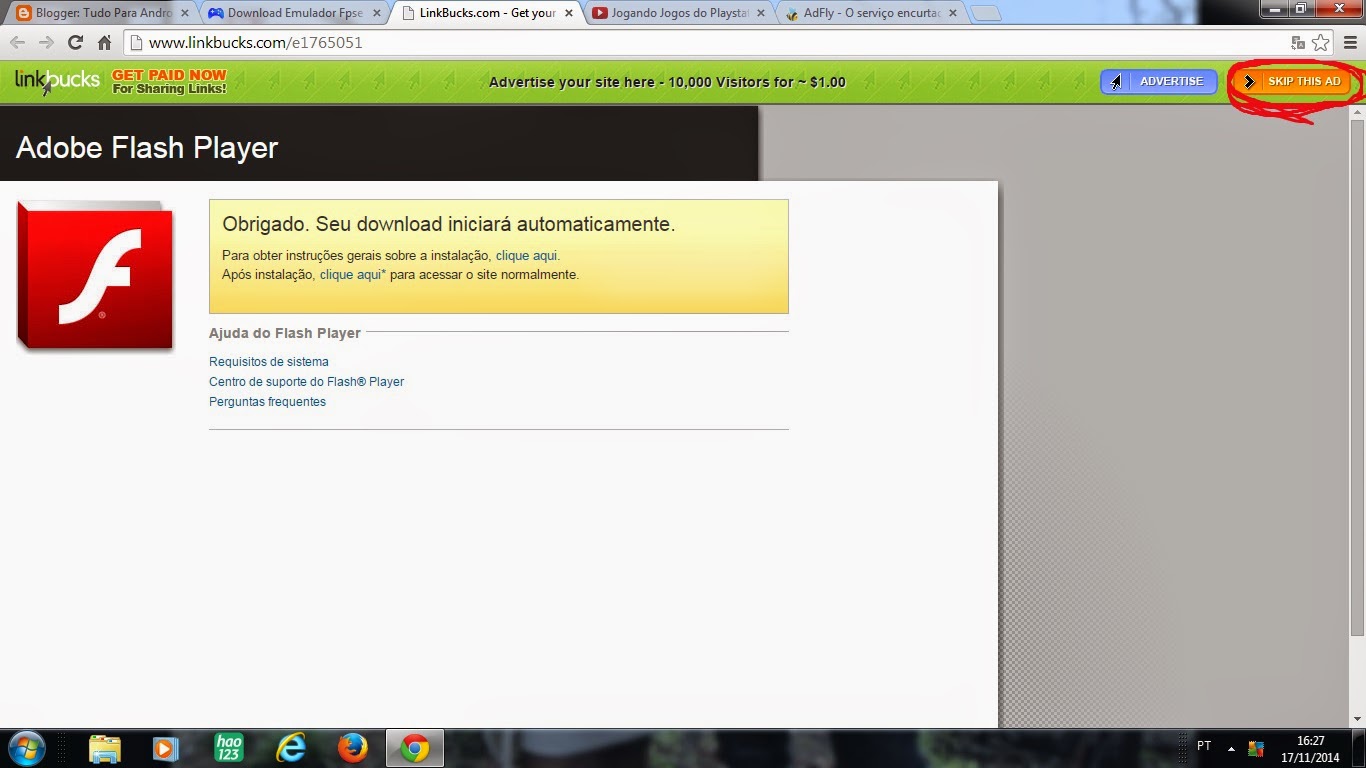
Task: Click the red Adobe Flash Player logo
Action: pos(95,276)
